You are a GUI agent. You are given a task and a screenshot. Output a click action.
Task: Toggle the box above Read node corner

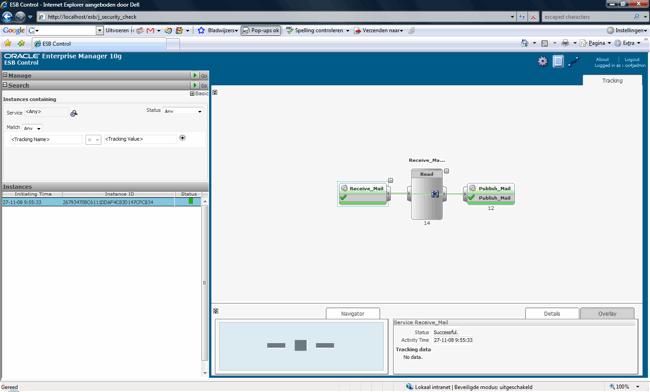[x=446, y=171]
